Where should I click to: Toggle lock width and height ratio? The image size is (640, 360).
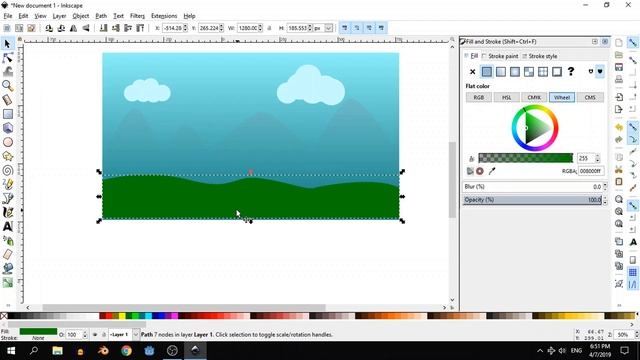(x=269, y=28)
